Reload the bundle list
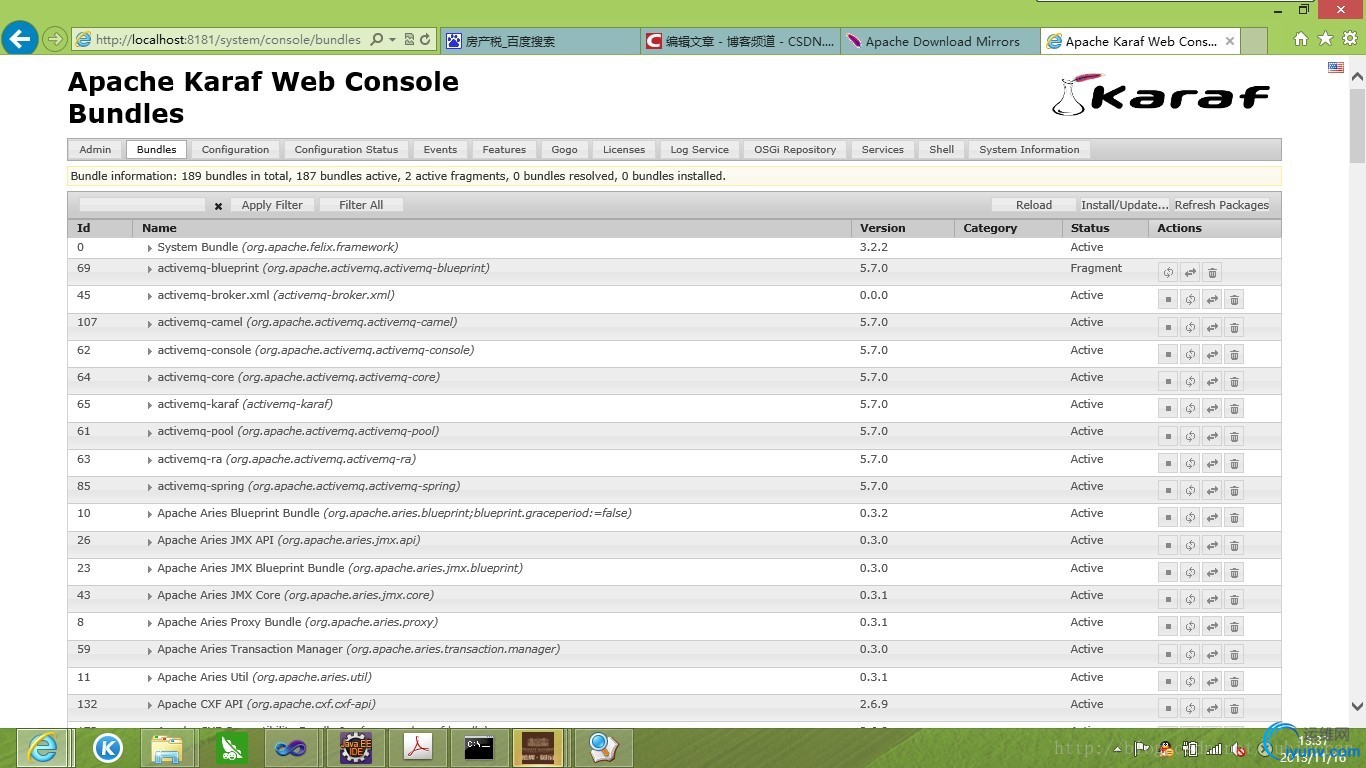Image resolution: width=1366 pixels, height=768 pixels. (x=1034, y=205)
